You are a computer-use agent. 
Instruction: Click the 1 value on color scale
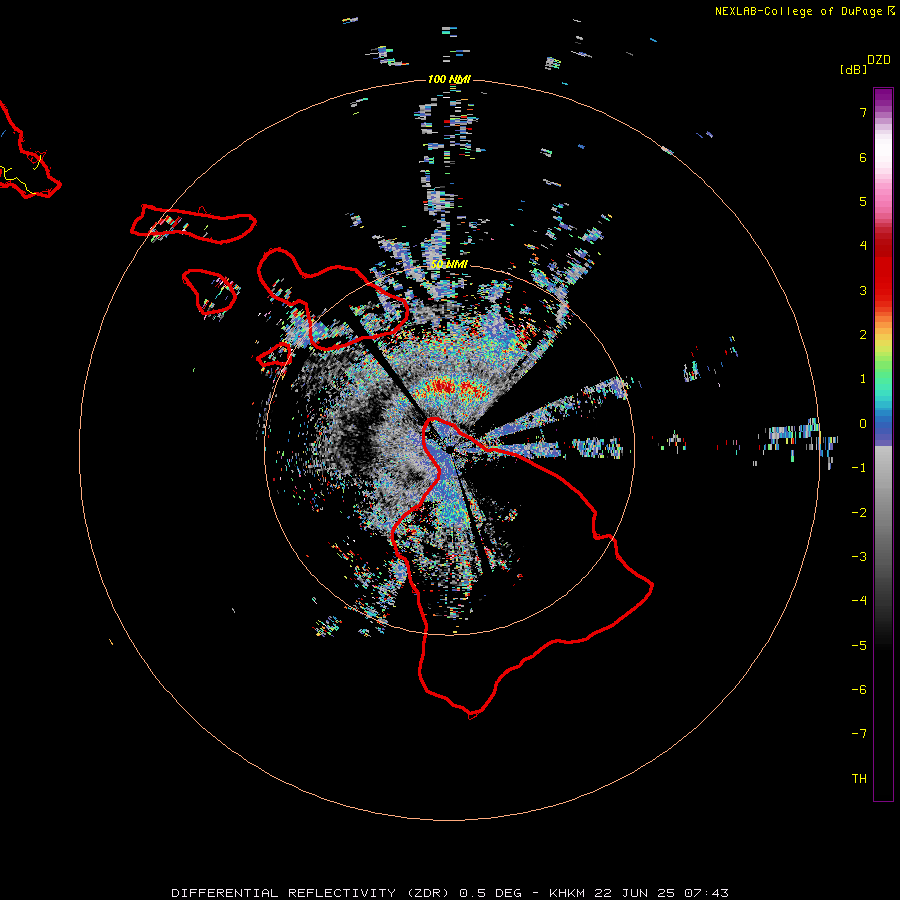(x=863, y=379)
